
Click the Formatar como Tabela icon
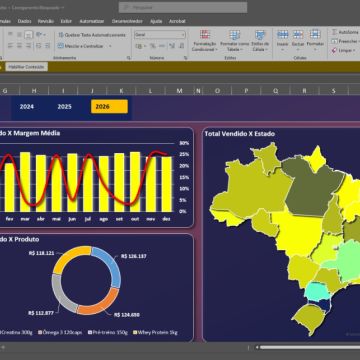234,35
